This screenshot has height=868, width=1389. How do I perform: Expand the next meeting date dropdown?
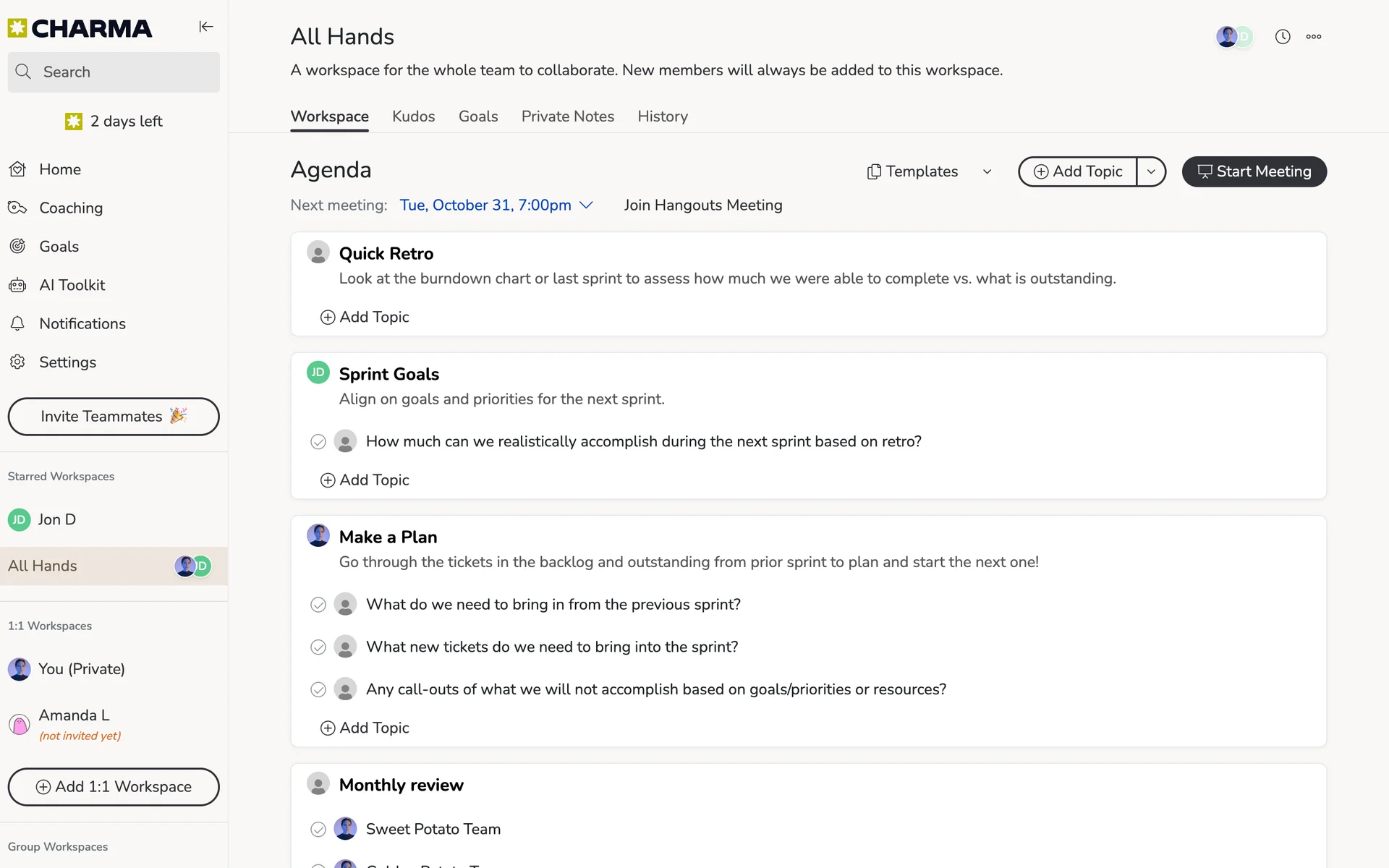coord(587,205)
